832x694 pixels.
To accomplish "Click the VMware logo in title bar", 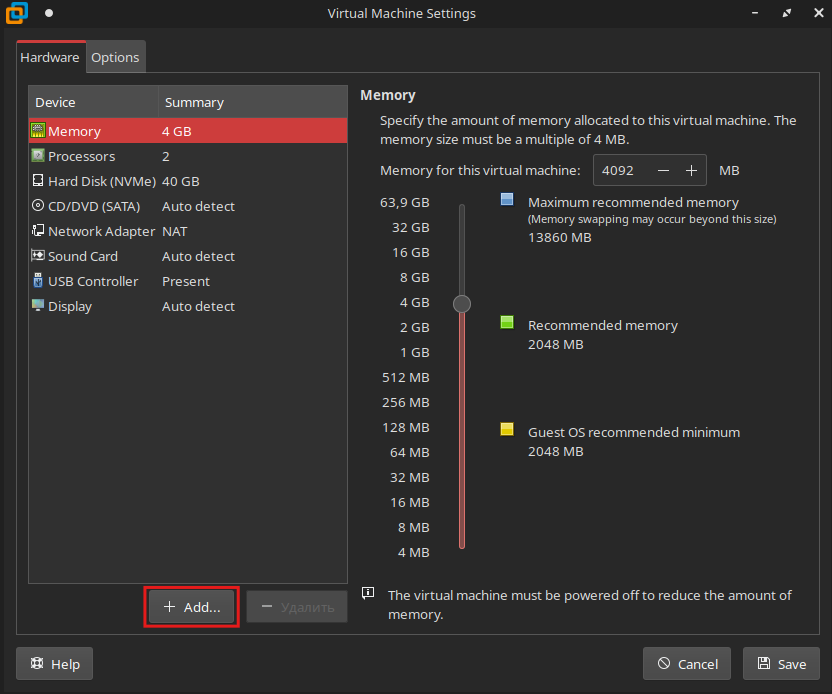I will [16, 14].
